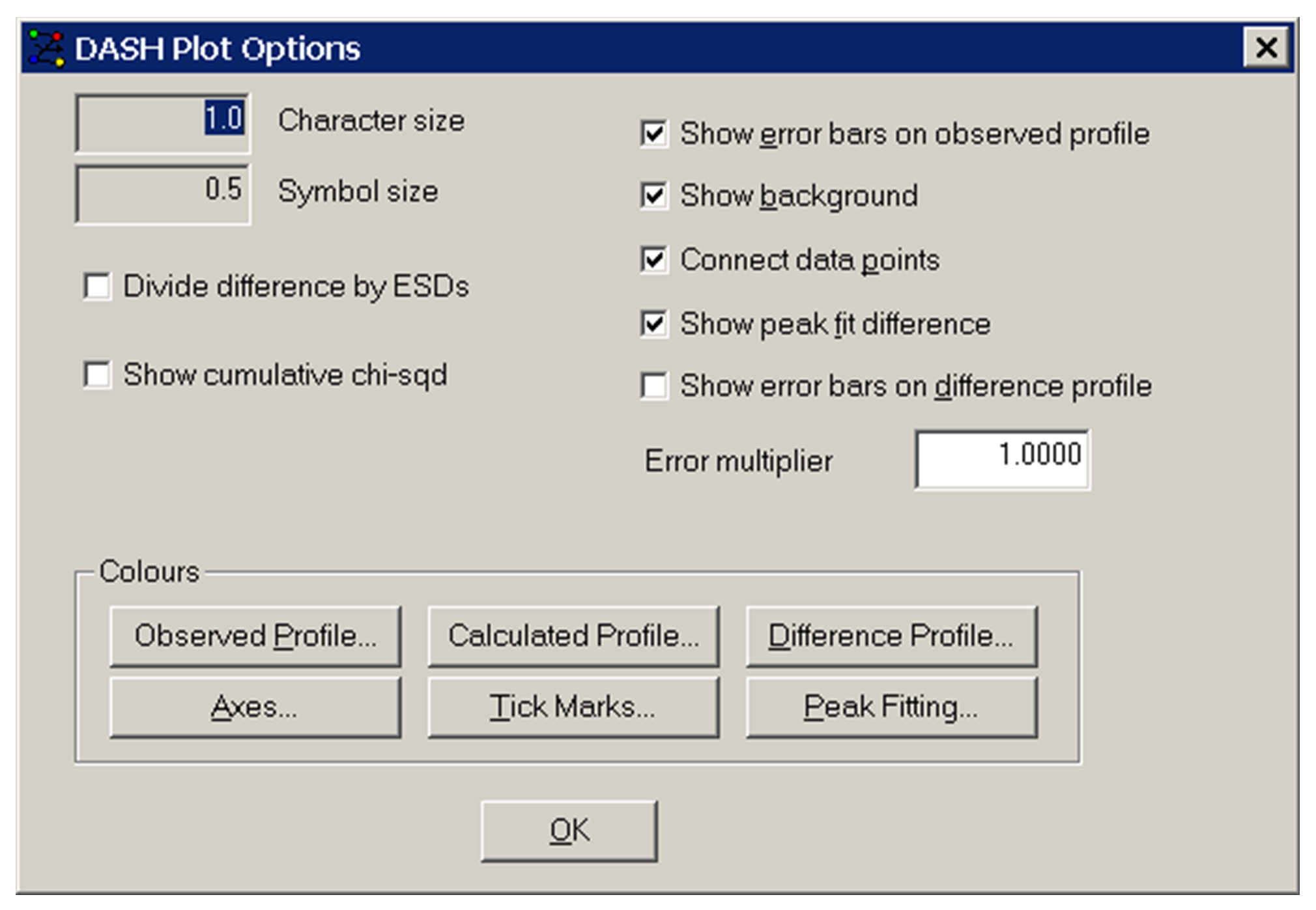Disable the Show background checkbox
Image resolution: width=1316 pixels, height=910 pixels.
click(654, 196)
